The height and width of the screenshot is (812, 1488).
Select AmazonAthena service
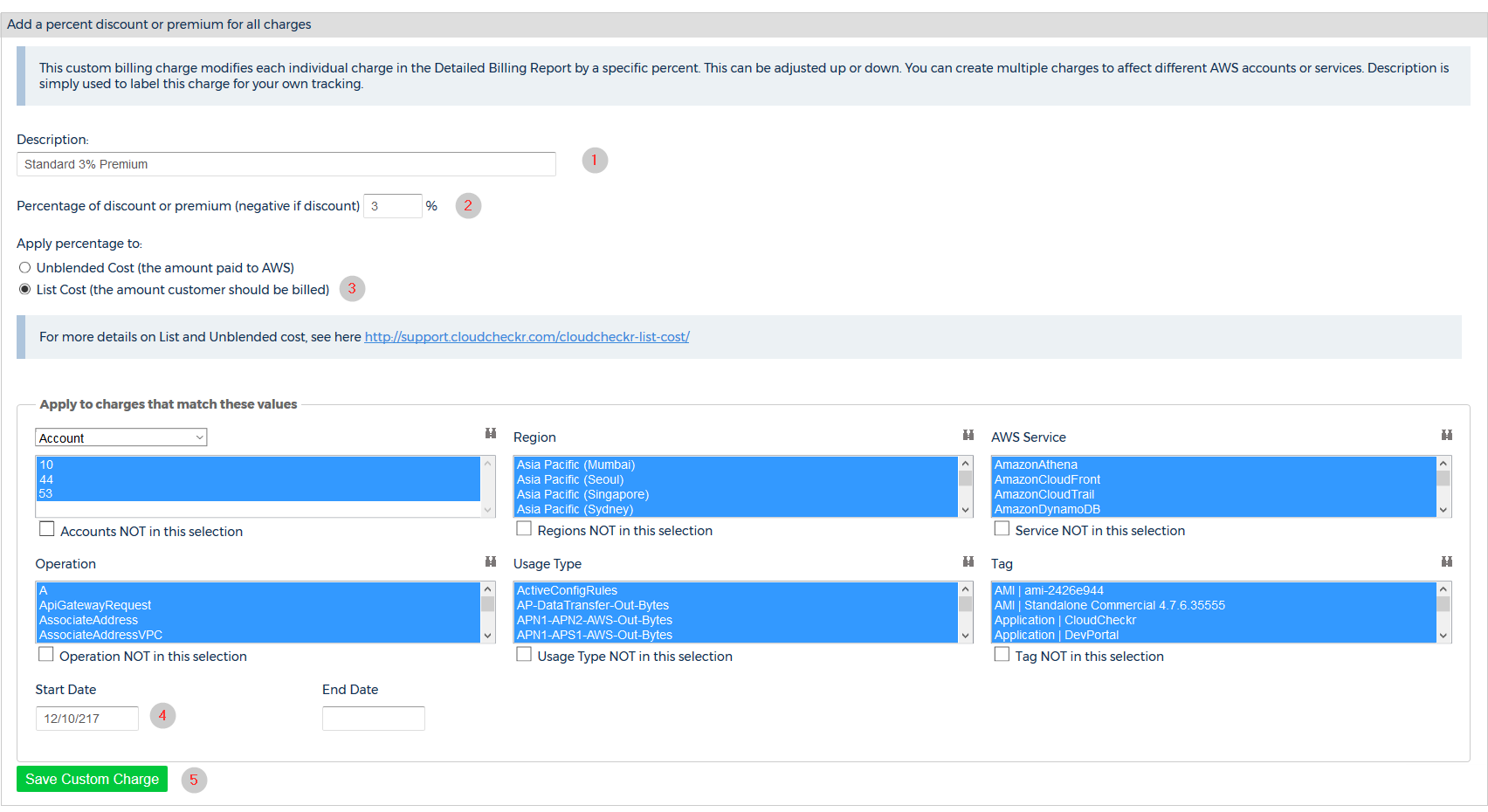1214,464
